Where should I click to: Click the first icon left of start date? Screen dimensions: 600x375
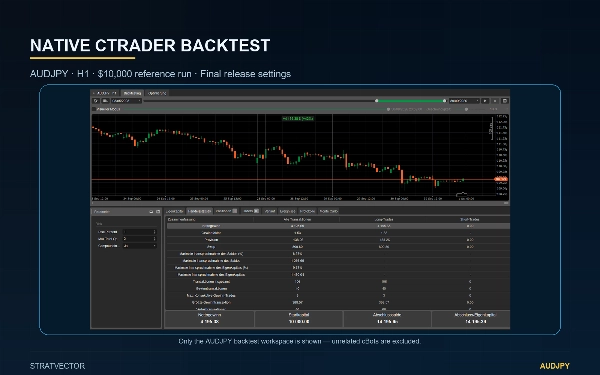pos(96,101)
